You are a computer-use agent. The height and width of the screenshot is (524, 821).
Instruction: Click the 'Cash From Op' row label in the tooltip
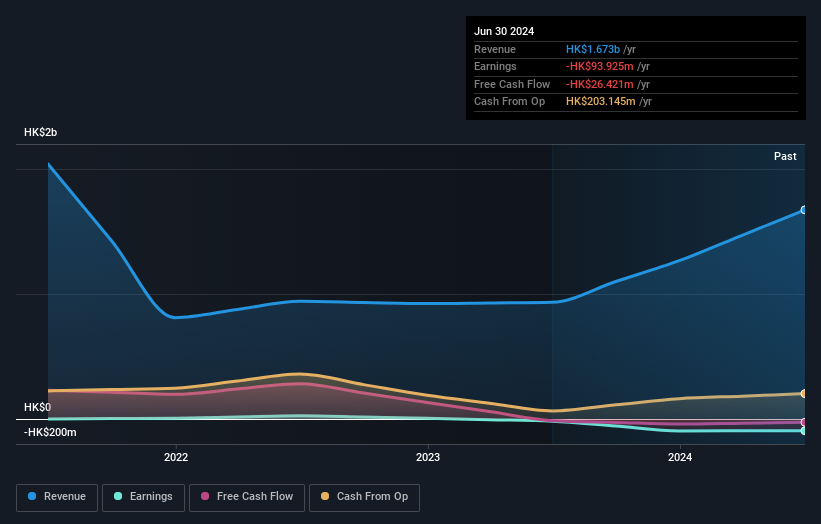point(509,102)
